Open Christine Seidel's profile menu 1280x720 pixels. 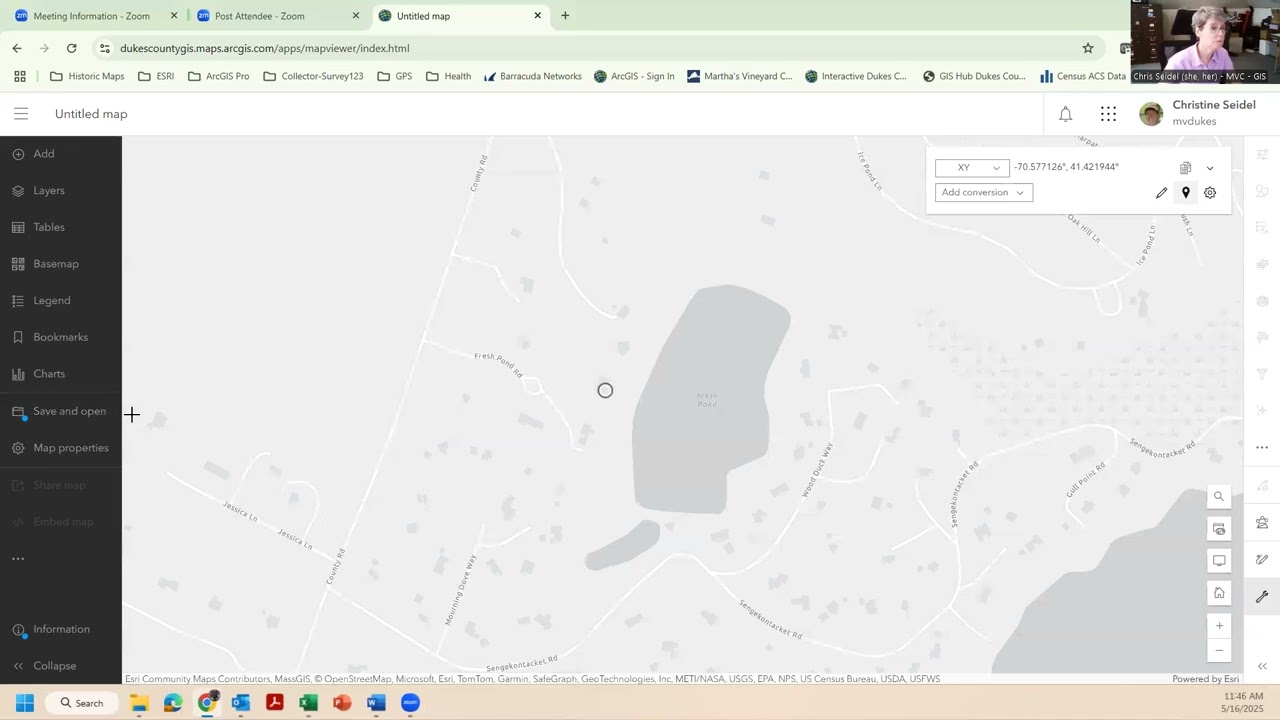tap(1197, 113)
